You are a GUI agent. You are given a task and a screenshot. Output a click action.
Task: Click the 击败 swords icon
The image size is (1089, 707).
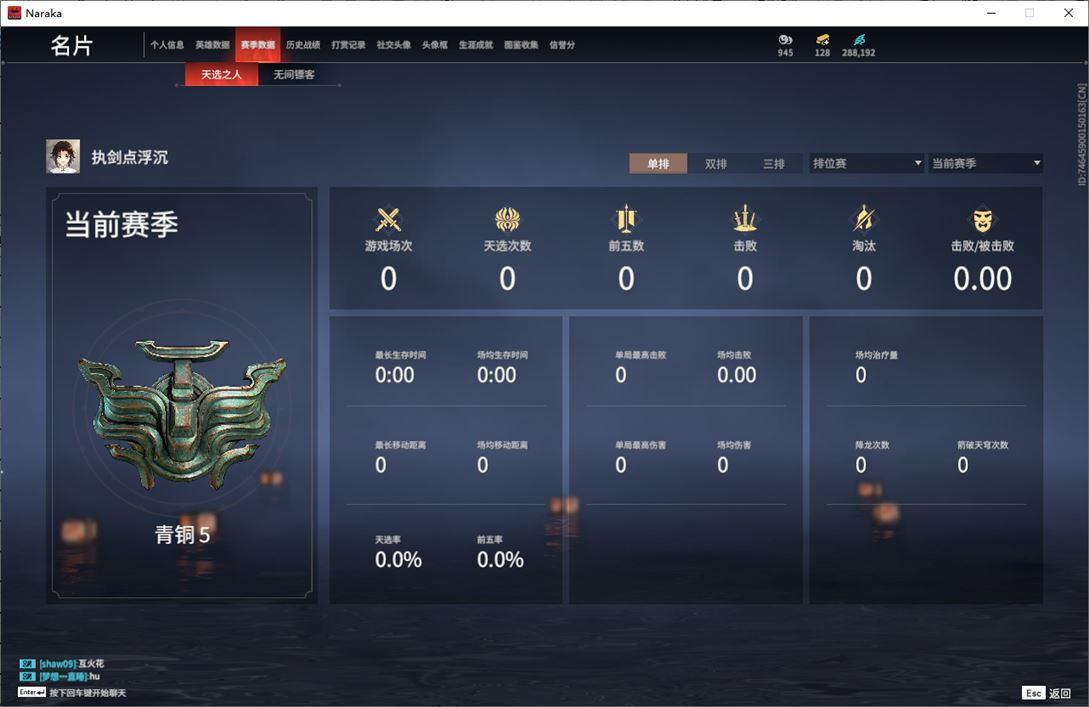745,219
